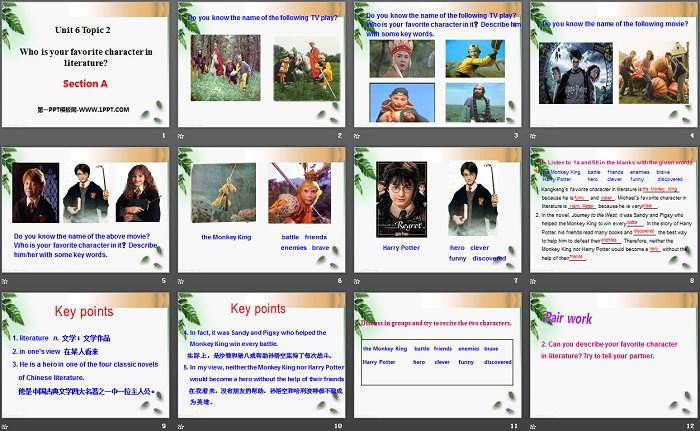Click slide number 7 label
700x431 pixels.
[516, 280]
